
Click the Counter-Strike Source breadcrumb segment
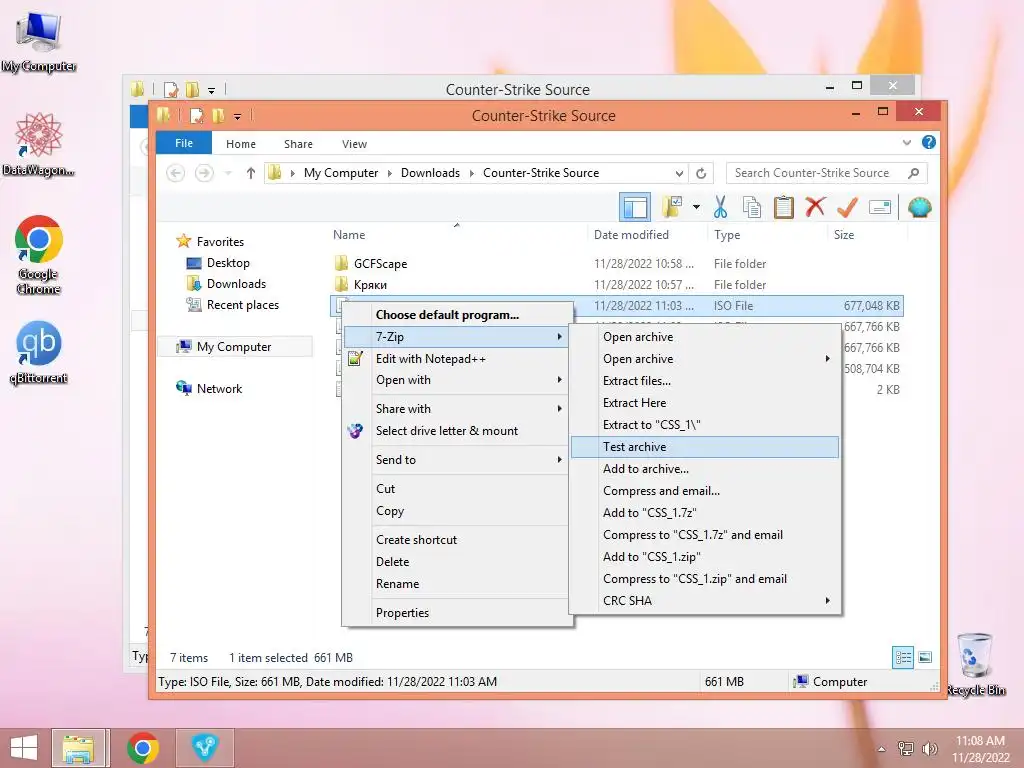541,173
